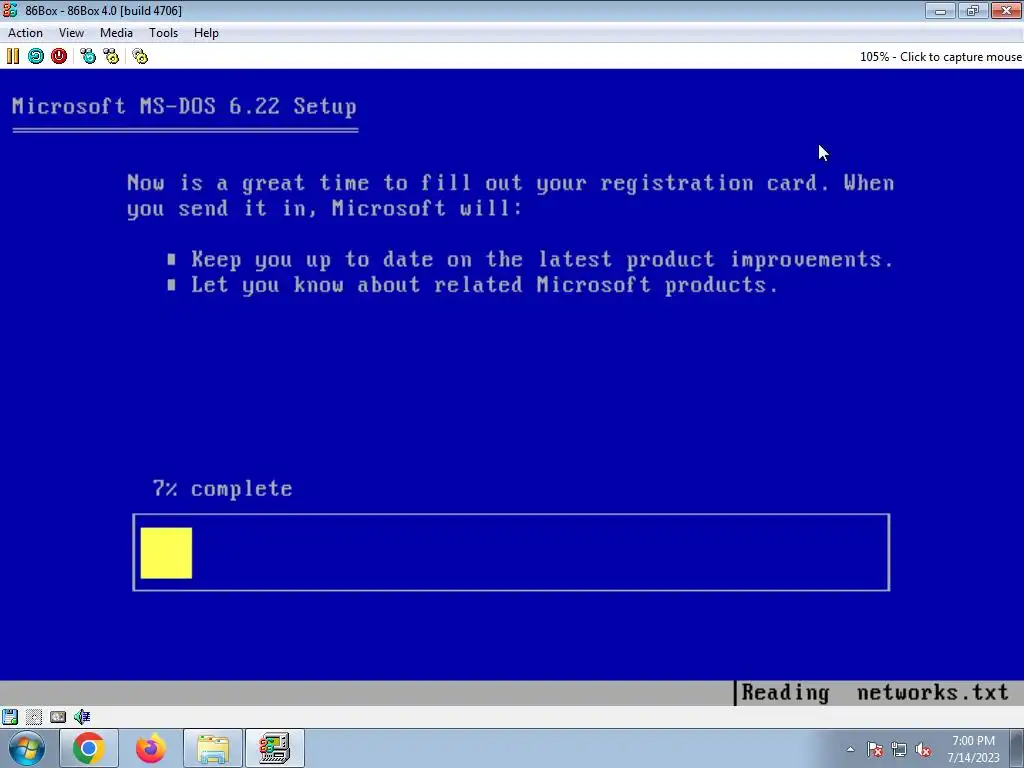
Task: Open the clock showing 7:00 PM
Action: pyautogui.click(x=973, y=749)
